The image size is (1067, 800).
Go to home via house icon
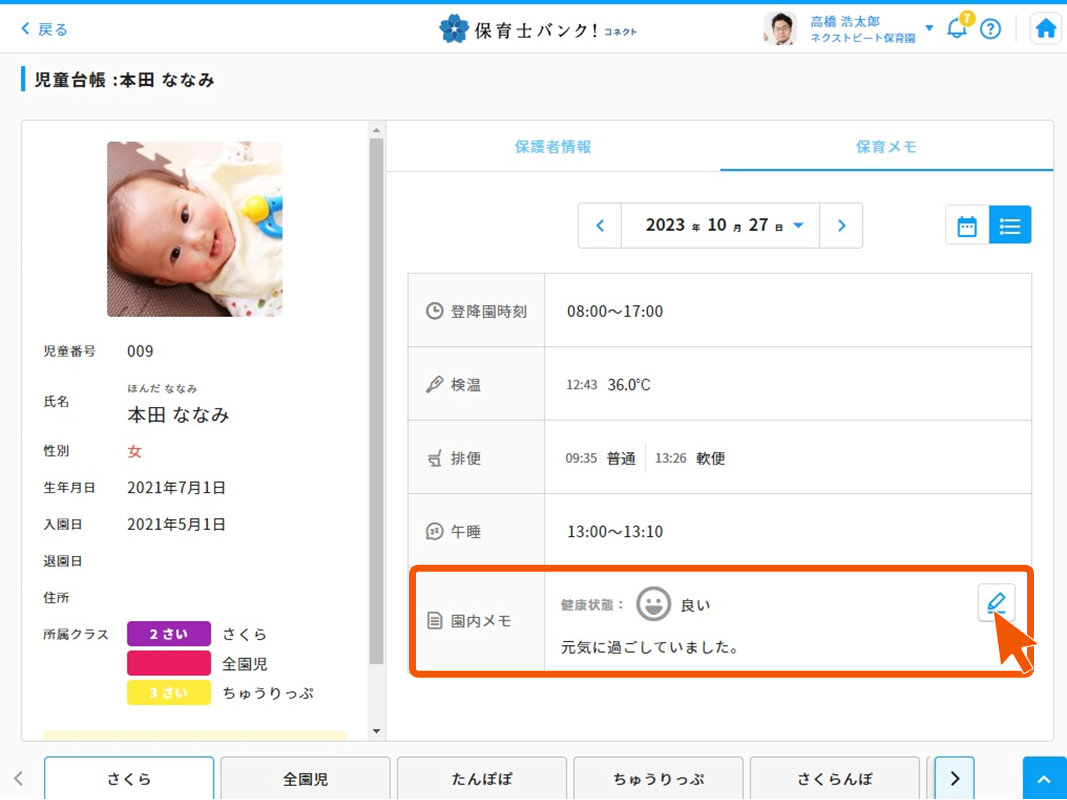click(1045, 29)
